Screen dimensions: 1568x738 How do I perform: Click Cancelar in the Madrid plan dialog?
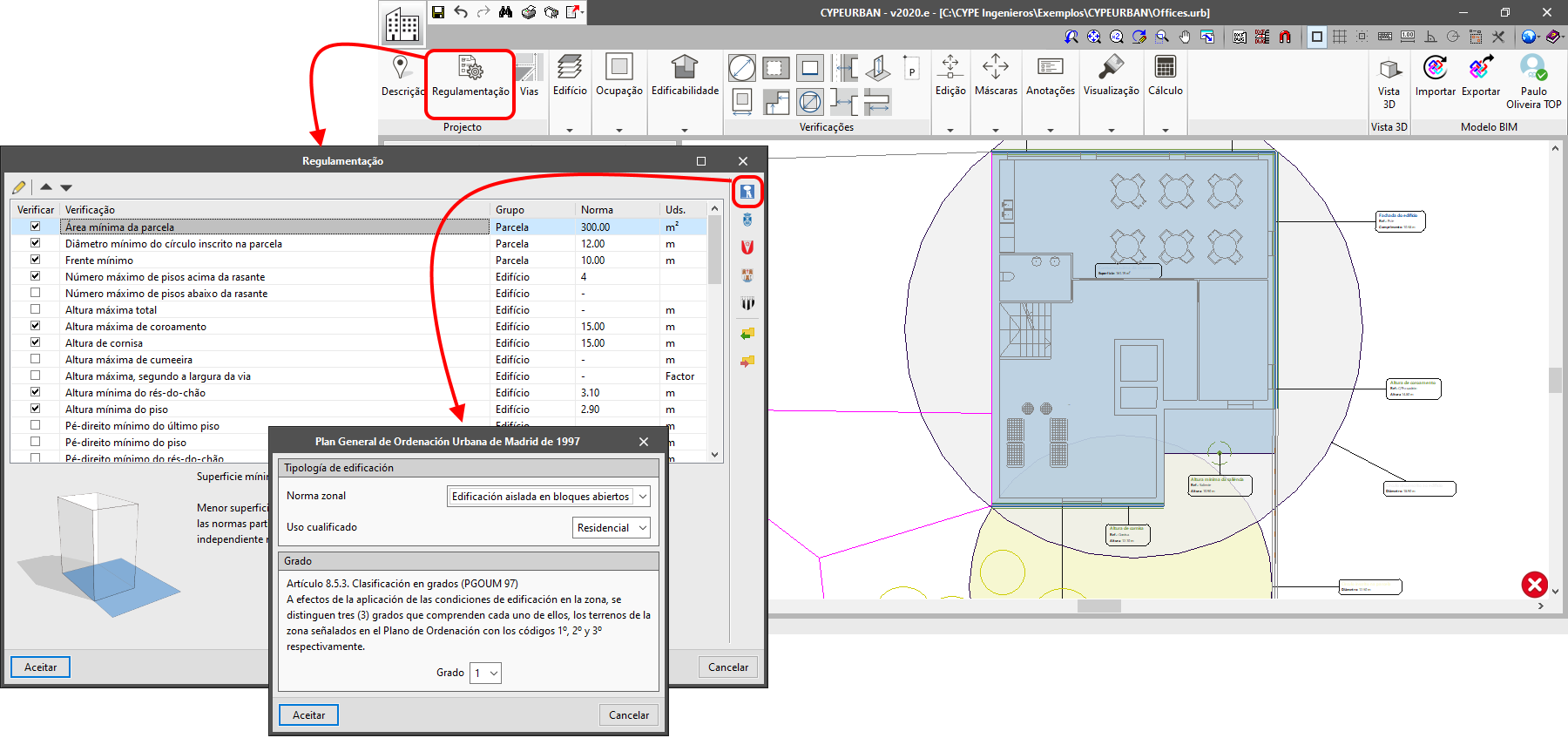pyautogui.click(x=629, y=715)
